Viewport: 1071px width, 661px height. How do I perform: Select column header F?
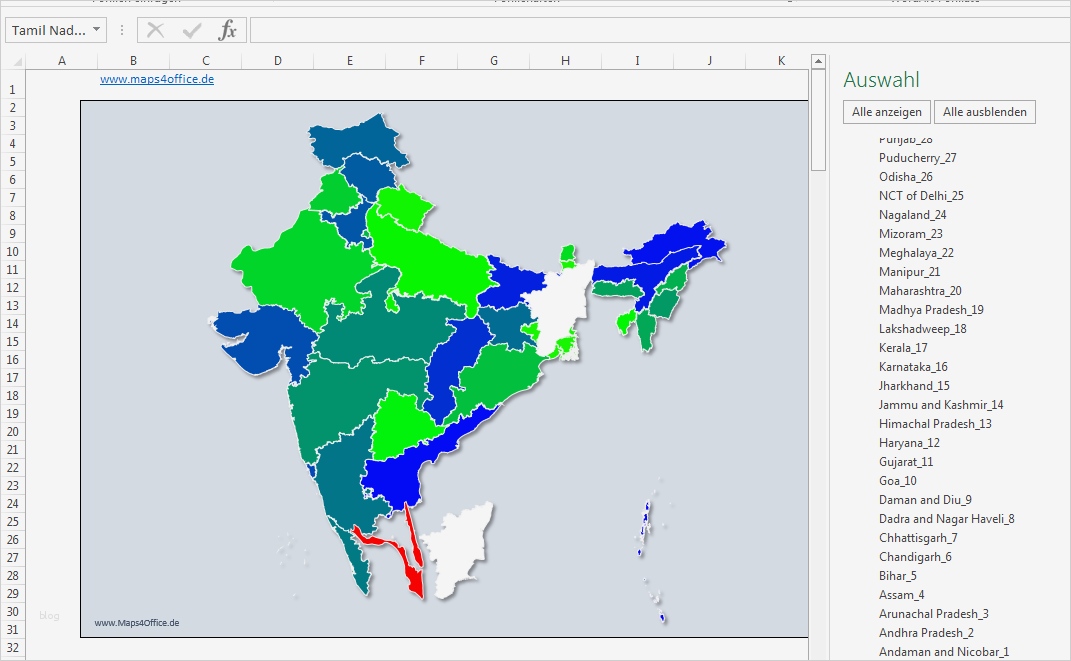click(x=421, y=60)
